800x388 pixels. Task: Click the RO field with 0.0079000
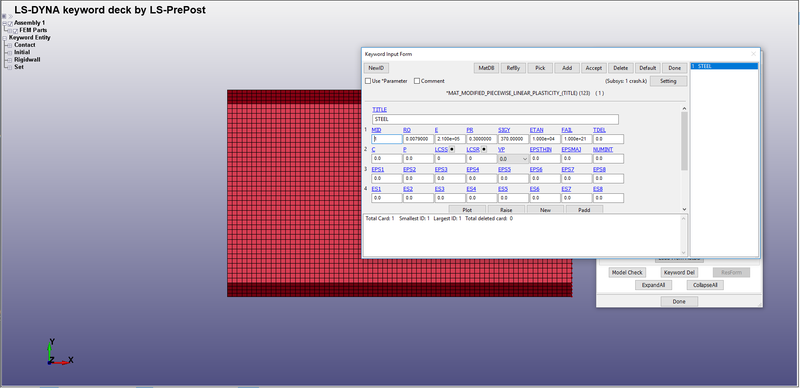click(x=418, y=139)
